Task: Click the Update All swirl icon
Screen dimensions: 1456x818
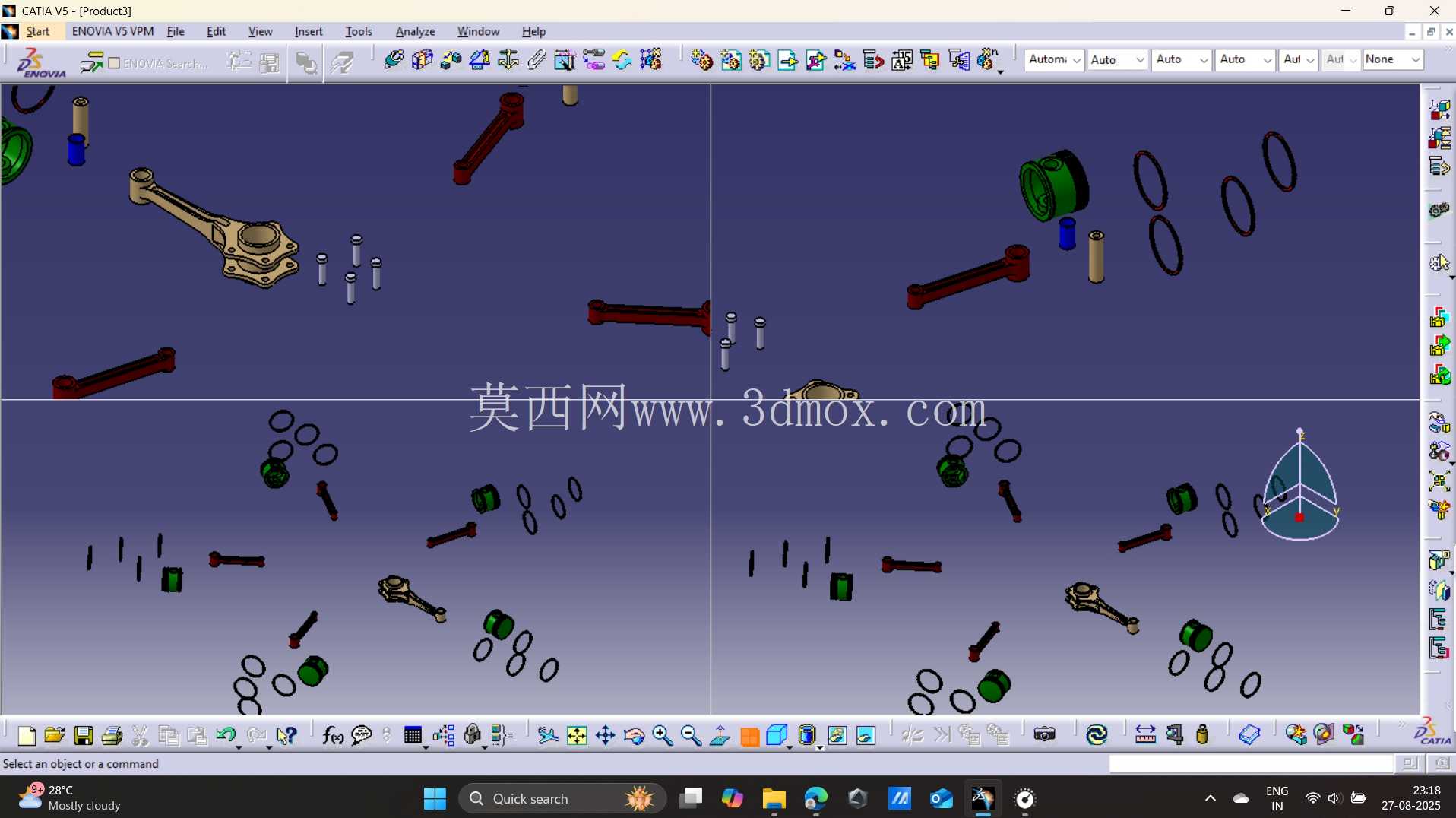Action: [1097, 734]
